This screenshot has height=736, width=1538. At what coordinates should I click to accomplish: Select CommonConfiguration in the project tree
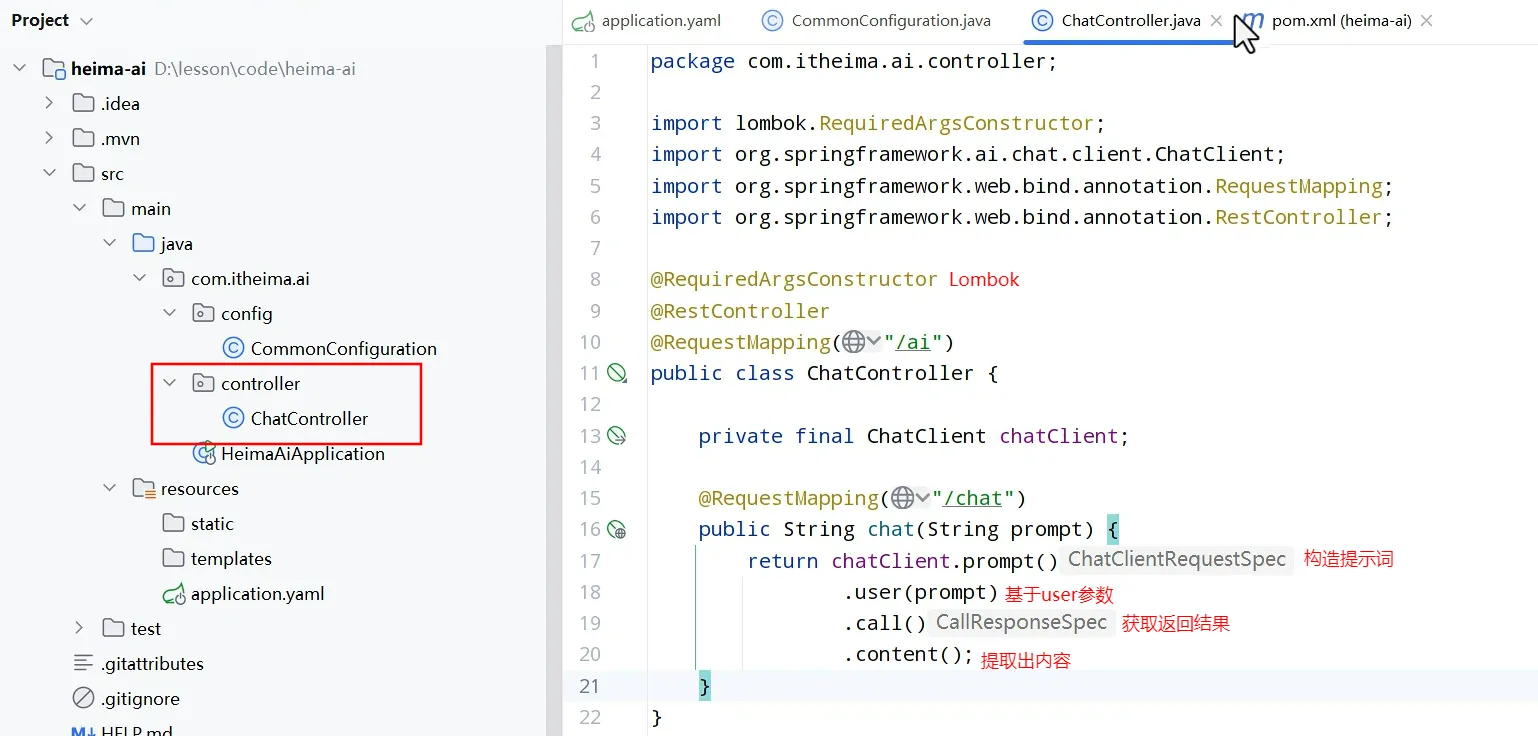pyautogui.click(x=343, y=349)
